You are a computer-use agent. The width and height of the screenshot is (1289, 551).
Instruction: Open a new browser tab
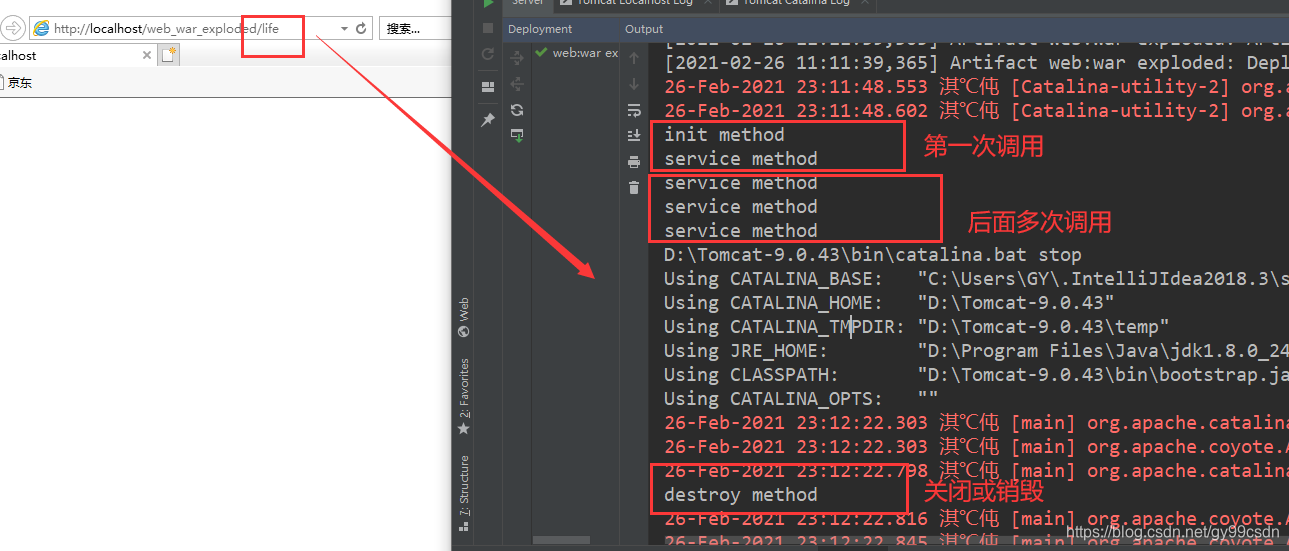pyautogui.click(x=169, y=55)
